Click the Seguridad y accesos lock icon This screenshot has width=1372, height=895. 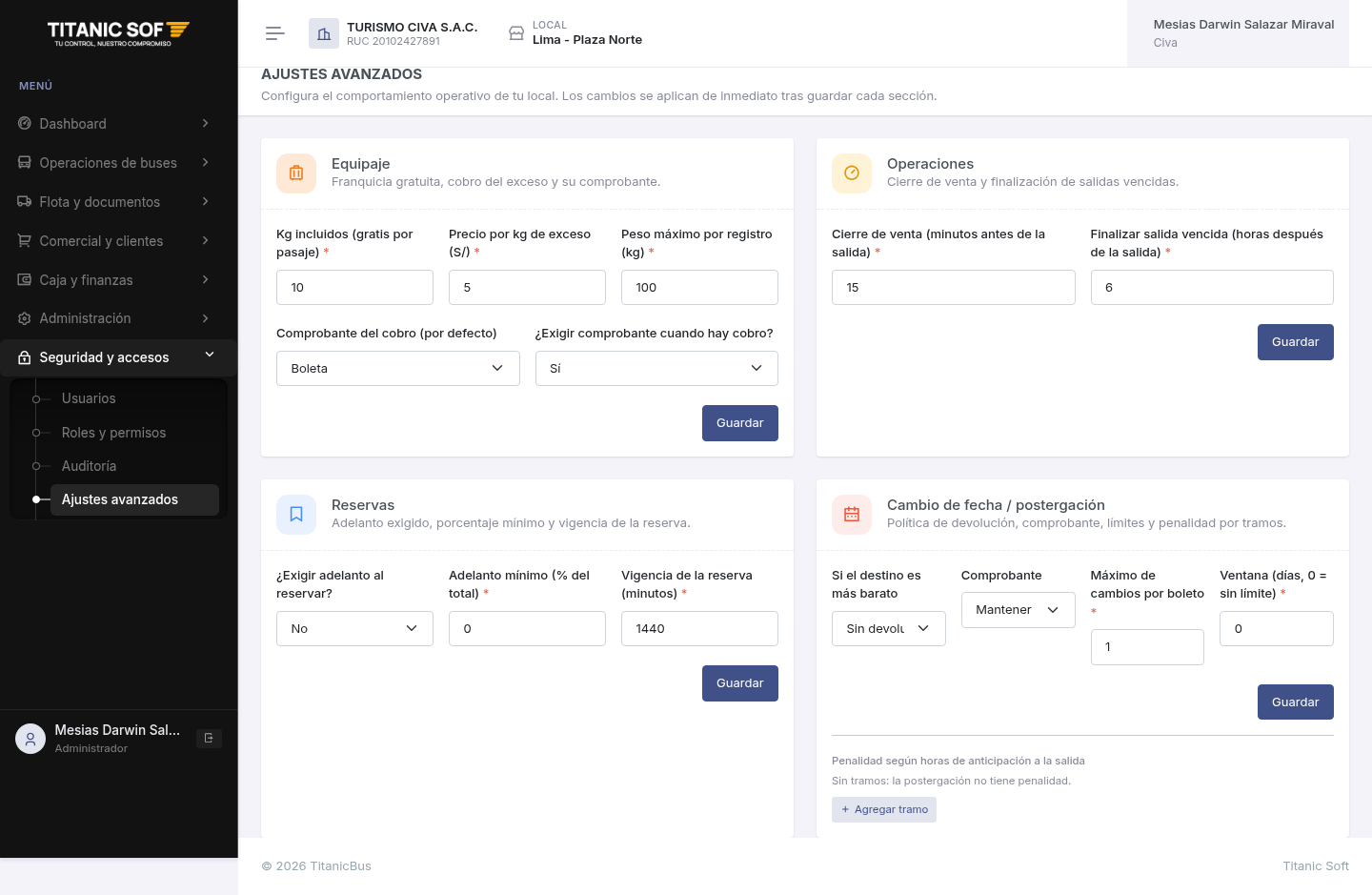(25, 357)
